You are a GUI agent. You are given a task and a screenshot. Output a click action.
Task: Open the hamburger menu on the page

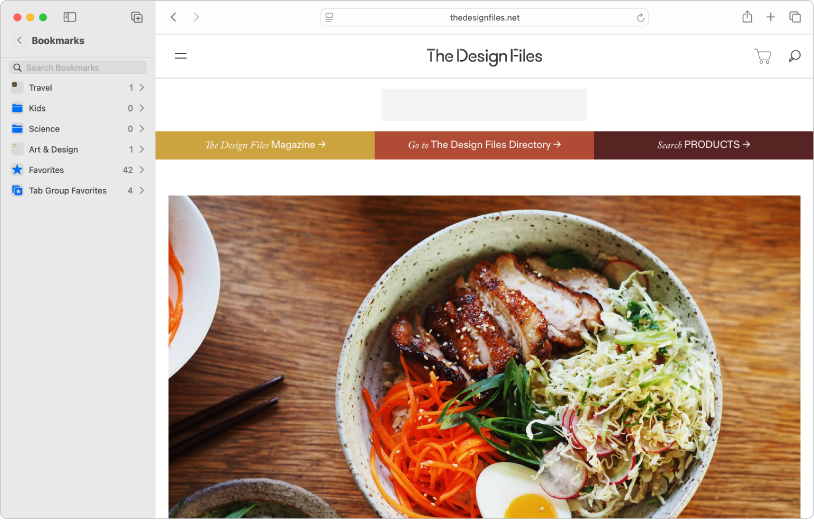click(181, 56)
